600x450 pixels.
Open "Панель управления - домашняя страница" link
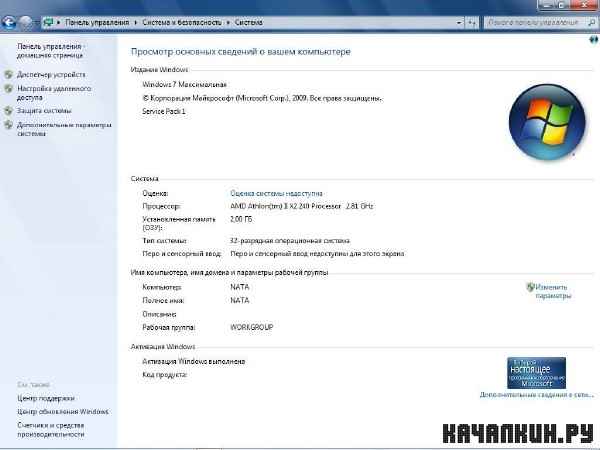(x=50, y=51)
